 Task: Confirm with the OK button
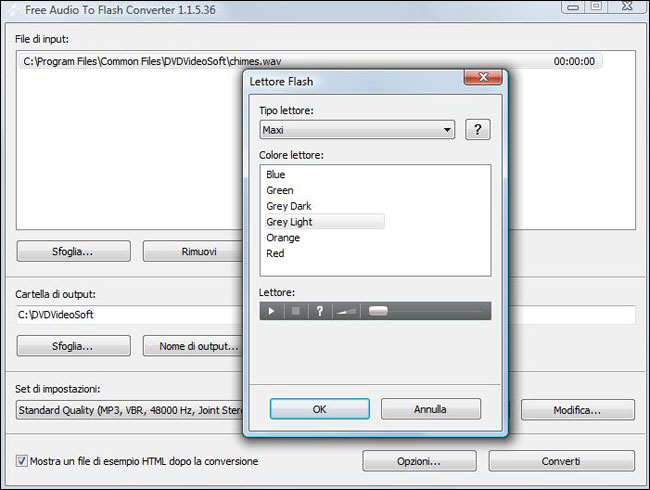pos(319,409)
